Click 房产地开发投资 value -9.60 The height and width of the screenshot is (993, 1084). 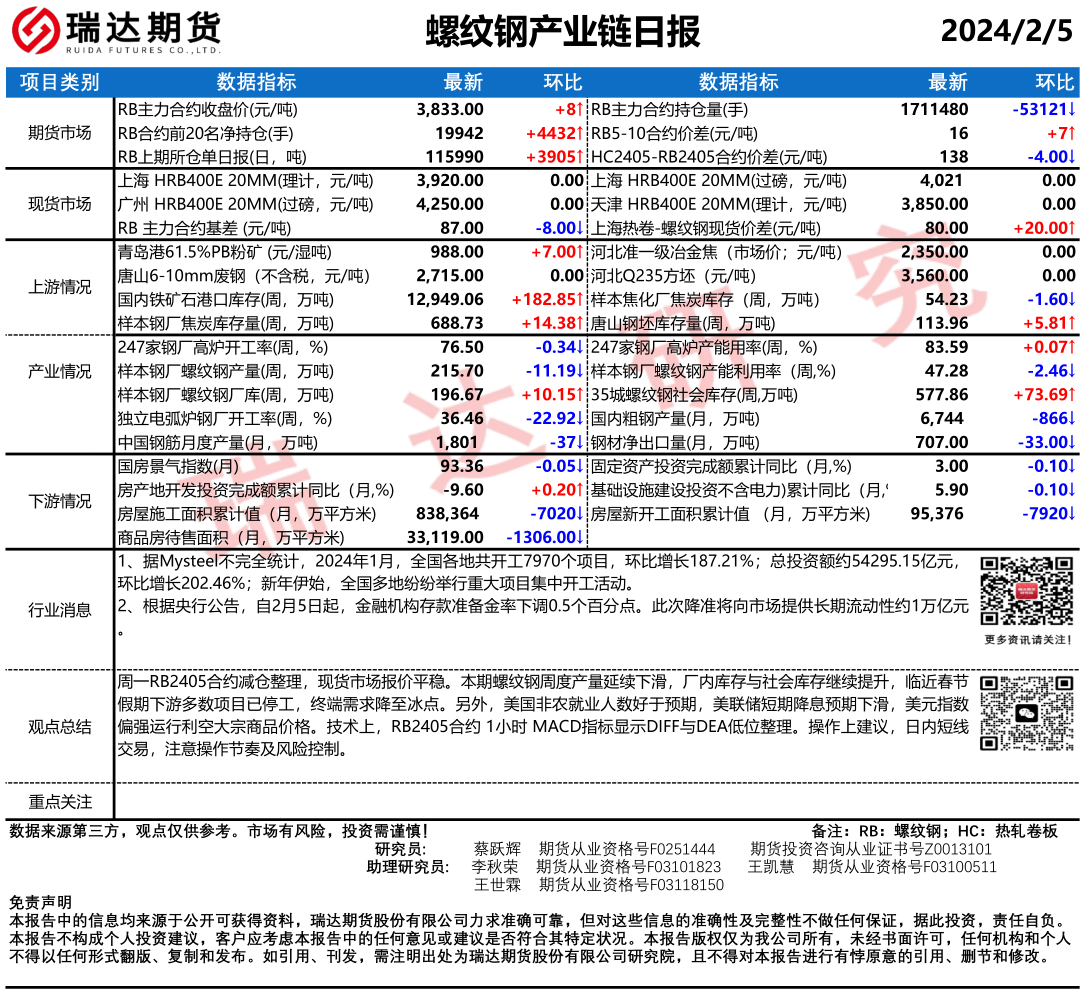[463, 490]
